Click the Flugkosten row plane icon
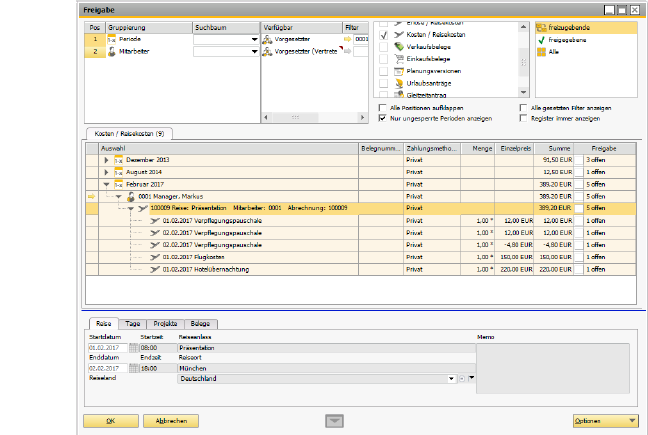The image size is (648, 435). point(153,257)
